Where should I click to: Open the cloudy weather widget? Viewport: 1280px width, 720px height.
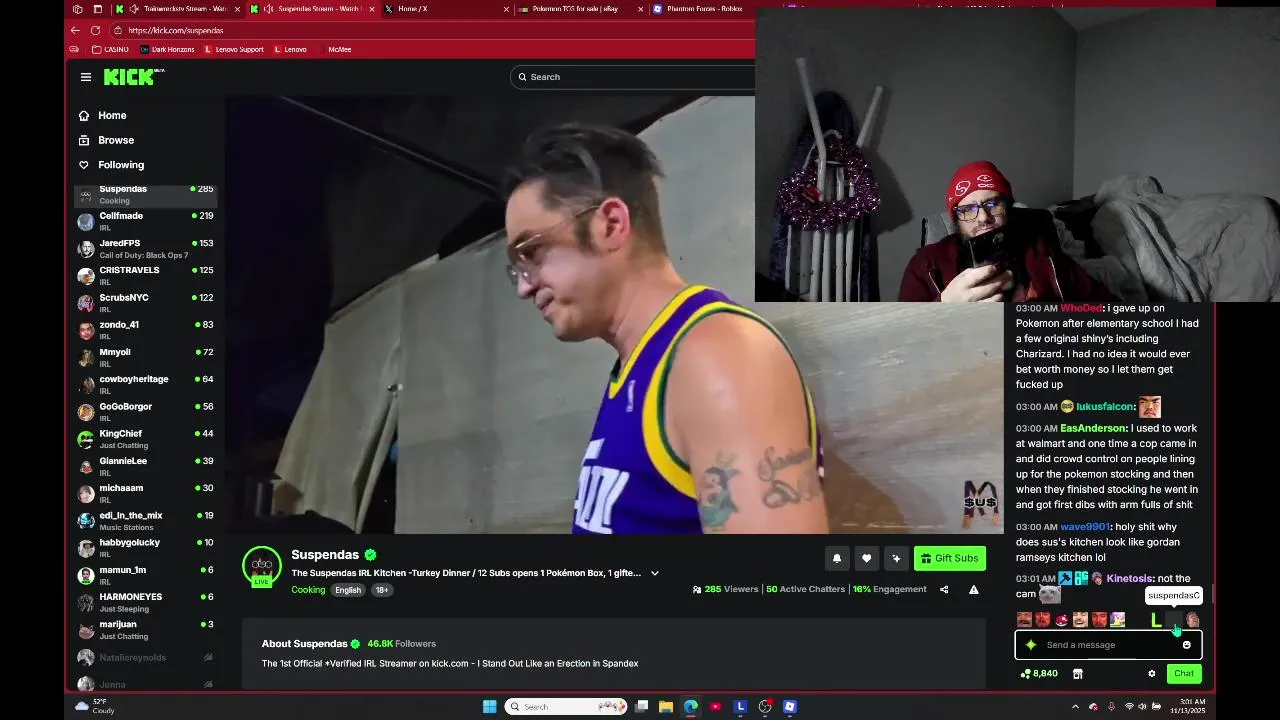pos(95,706)
